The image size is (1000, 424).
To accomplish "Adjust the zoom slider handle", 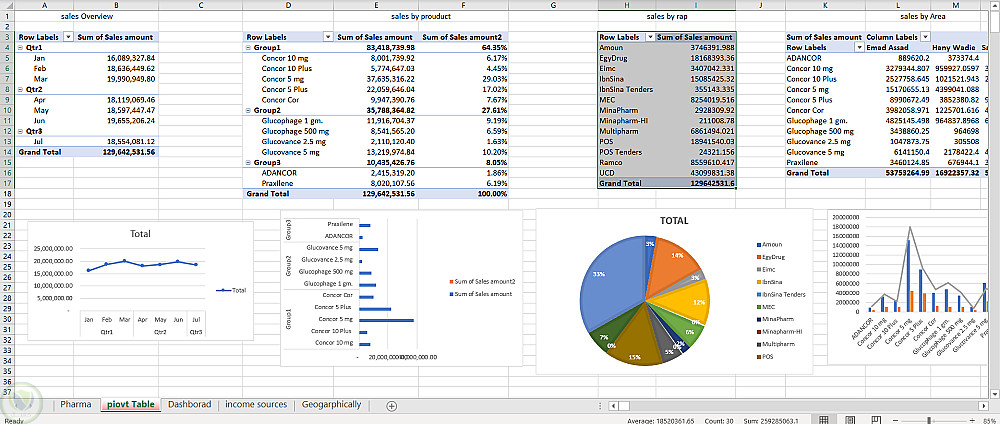I will (x=929, y=421).
